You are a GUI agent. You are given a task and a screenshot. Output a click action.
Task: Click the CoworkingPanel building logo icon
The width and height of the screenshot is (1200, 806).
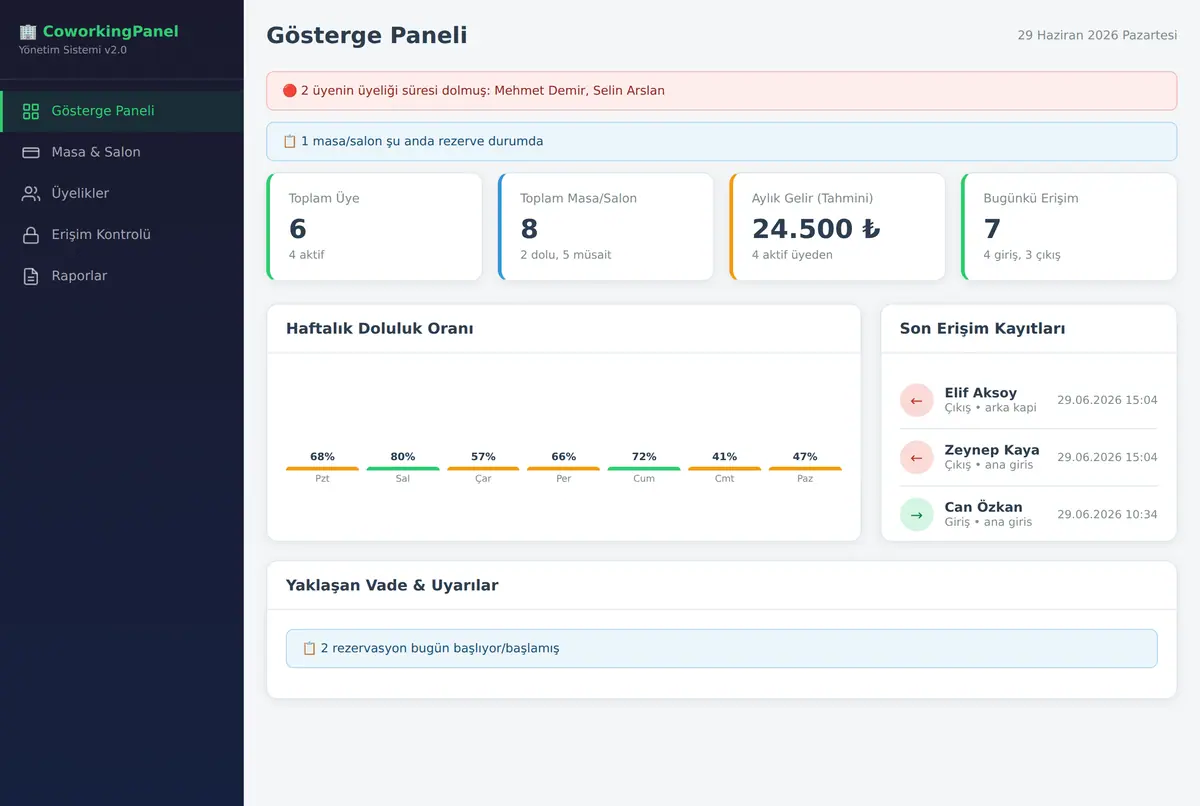coord(28,32)
